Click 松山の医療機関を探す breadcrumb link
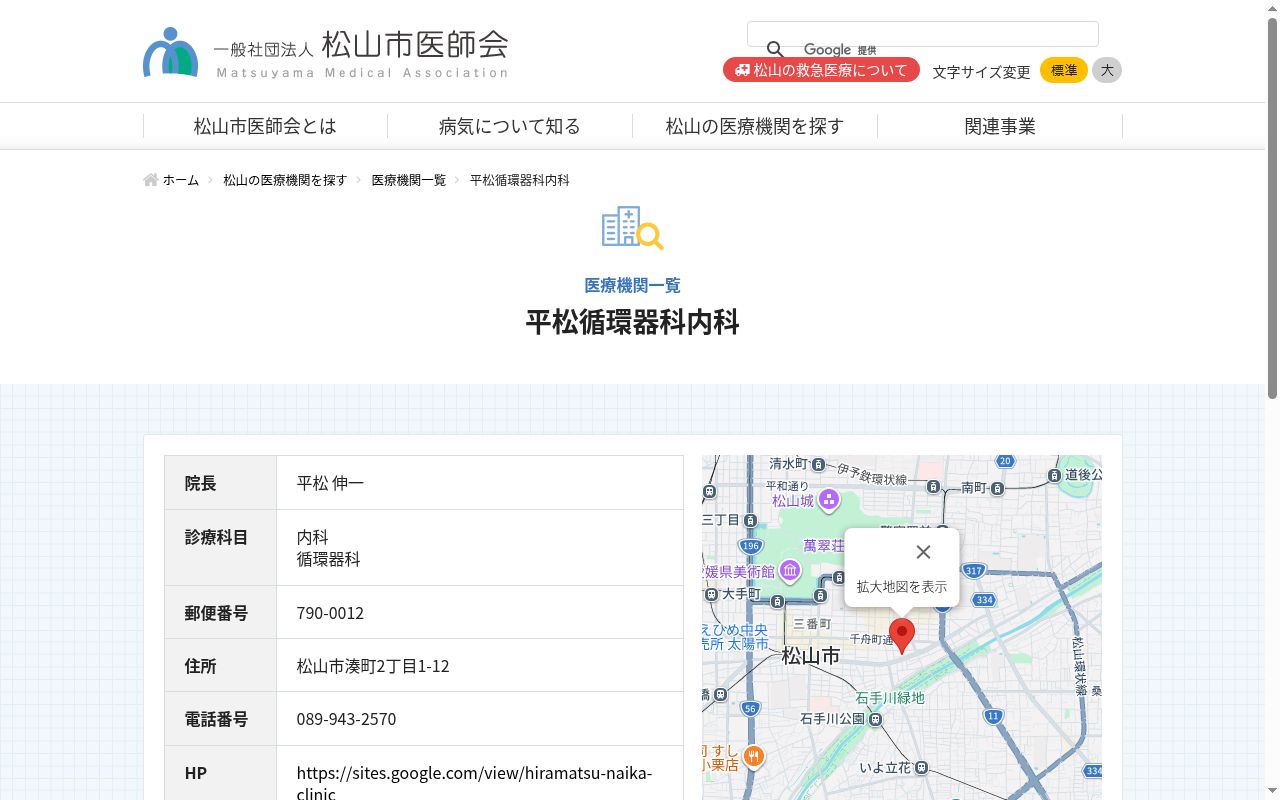 point(285,180)
